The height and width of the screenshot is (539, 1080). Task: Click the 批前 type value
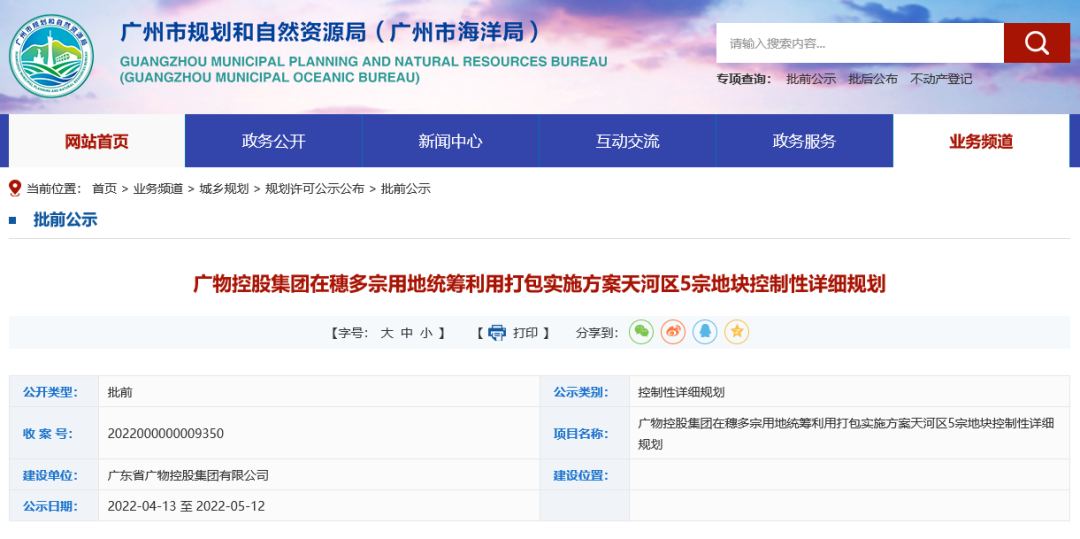tap(120, 392)
